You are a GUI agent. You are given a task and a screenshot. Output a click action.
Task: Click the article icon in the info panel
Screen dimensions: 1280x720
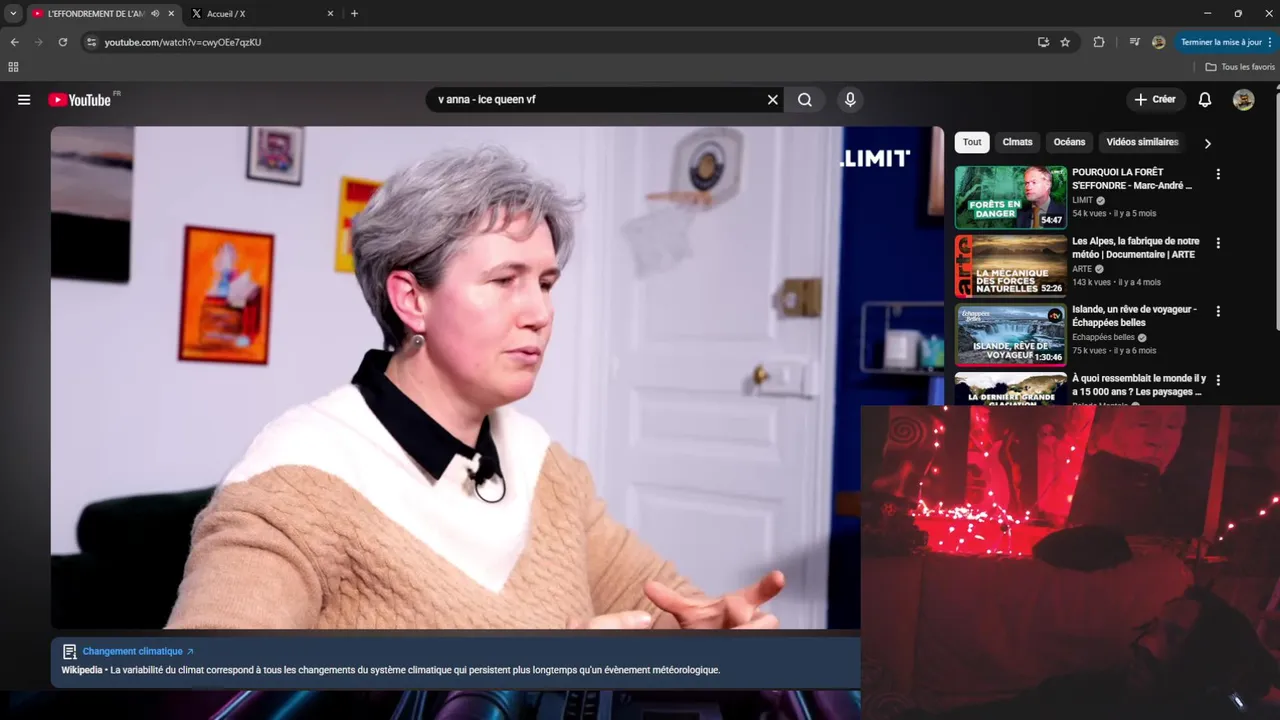click(69, 651)
